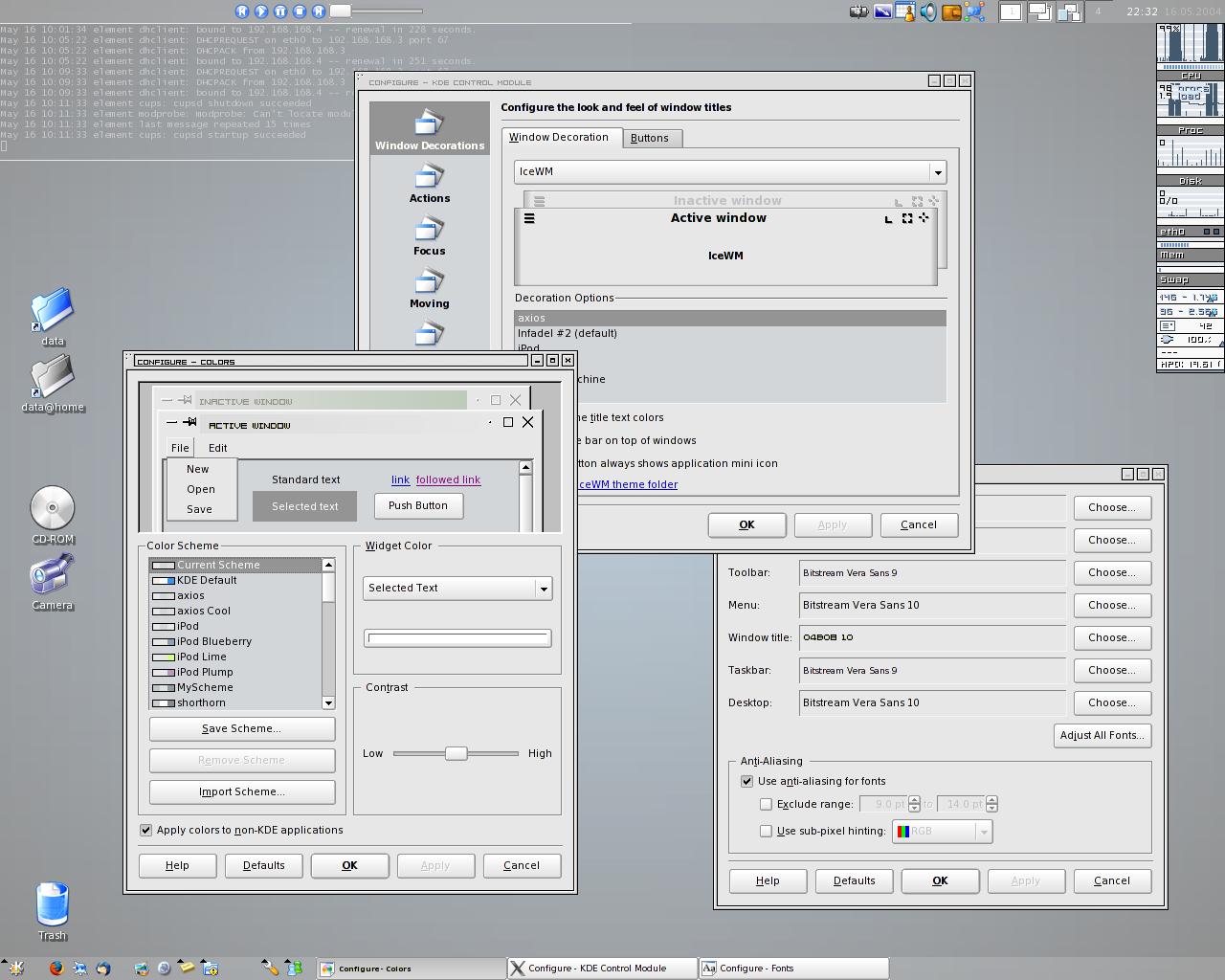
Task: Click Choose... for Taskbar font
Action: [x=1112, y=670]
